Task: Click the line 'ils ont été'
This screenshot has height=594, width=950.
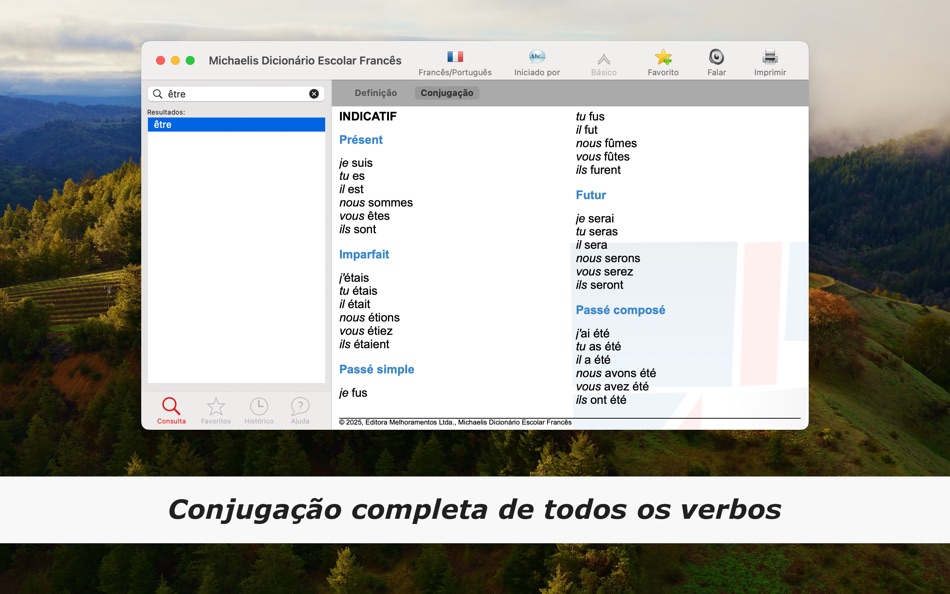Action: click(x=601, y=400)
